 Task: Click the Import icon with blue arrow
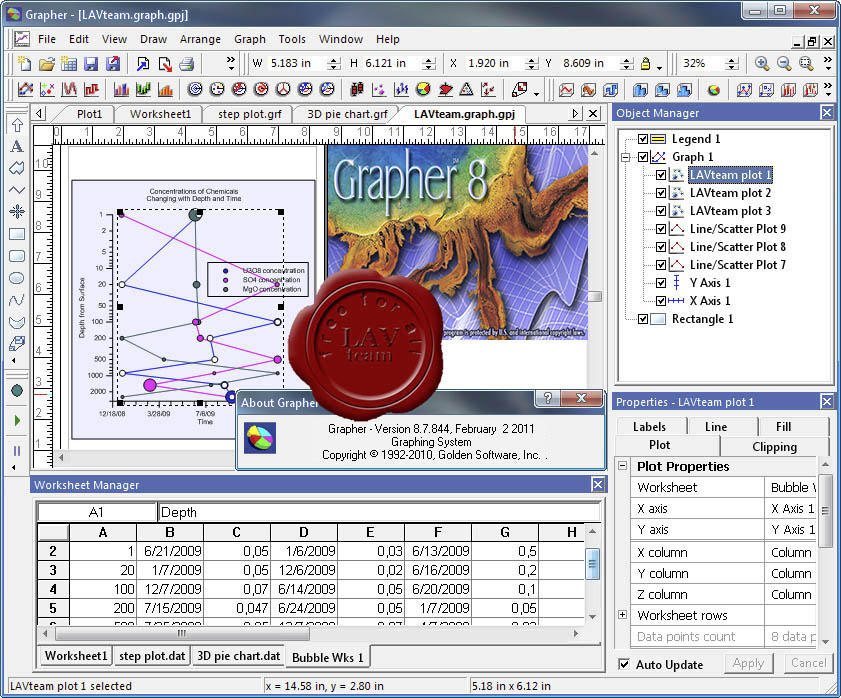pyautogui.click(x=143, y=63)
